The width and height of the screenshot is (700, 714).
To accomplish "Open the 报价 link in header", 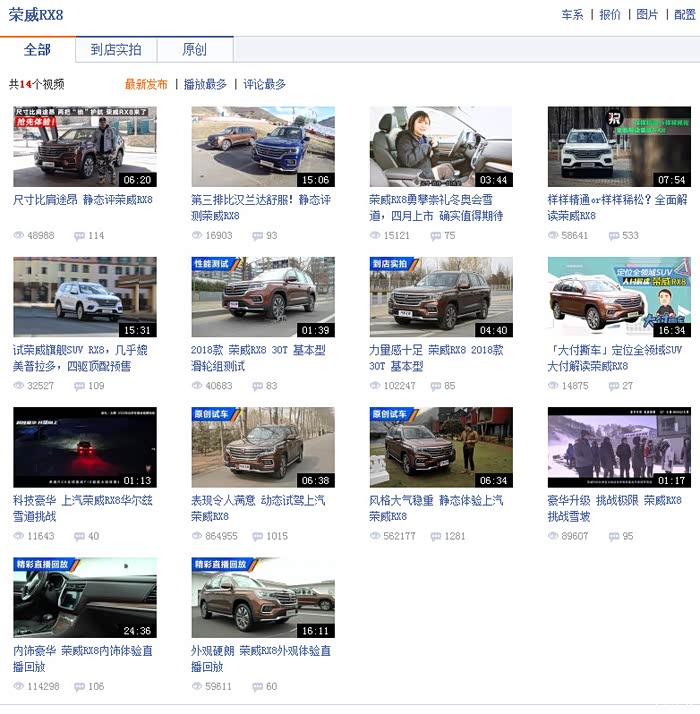I will click(610, 15).
